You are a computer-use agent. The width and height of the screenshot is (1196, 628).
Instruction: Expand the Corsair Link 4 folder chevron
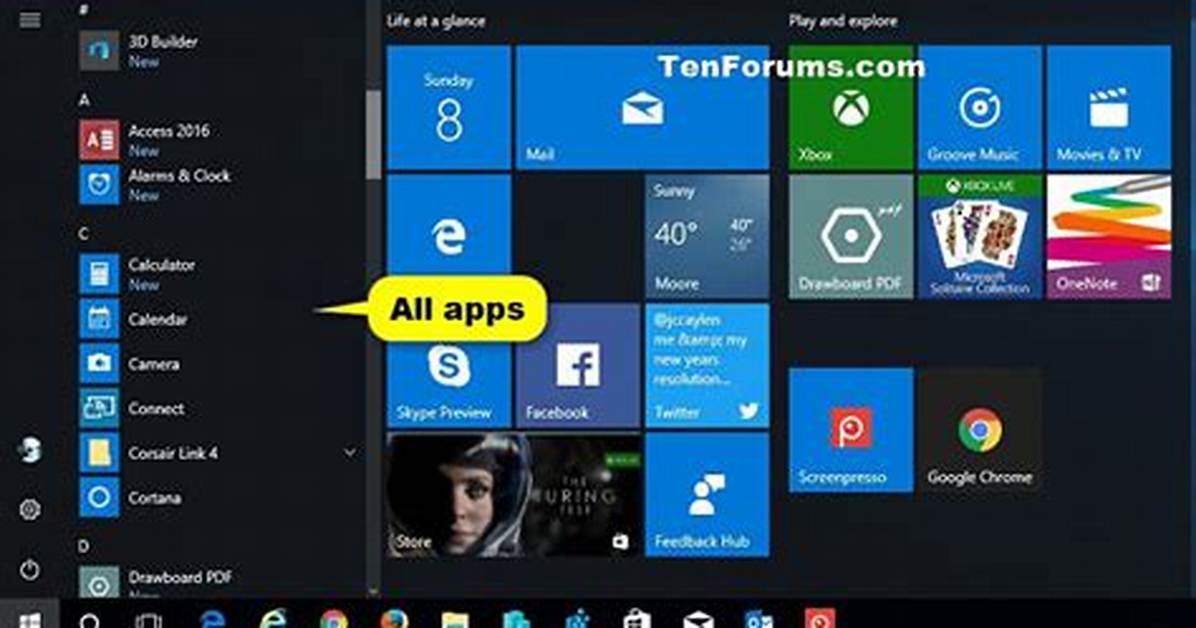(349, 452)
